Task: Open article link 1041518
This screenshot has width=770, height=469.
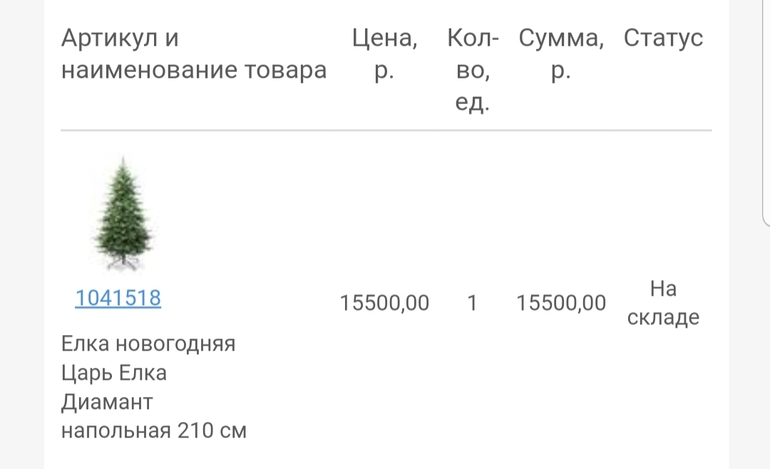Action: click(117, 298)
